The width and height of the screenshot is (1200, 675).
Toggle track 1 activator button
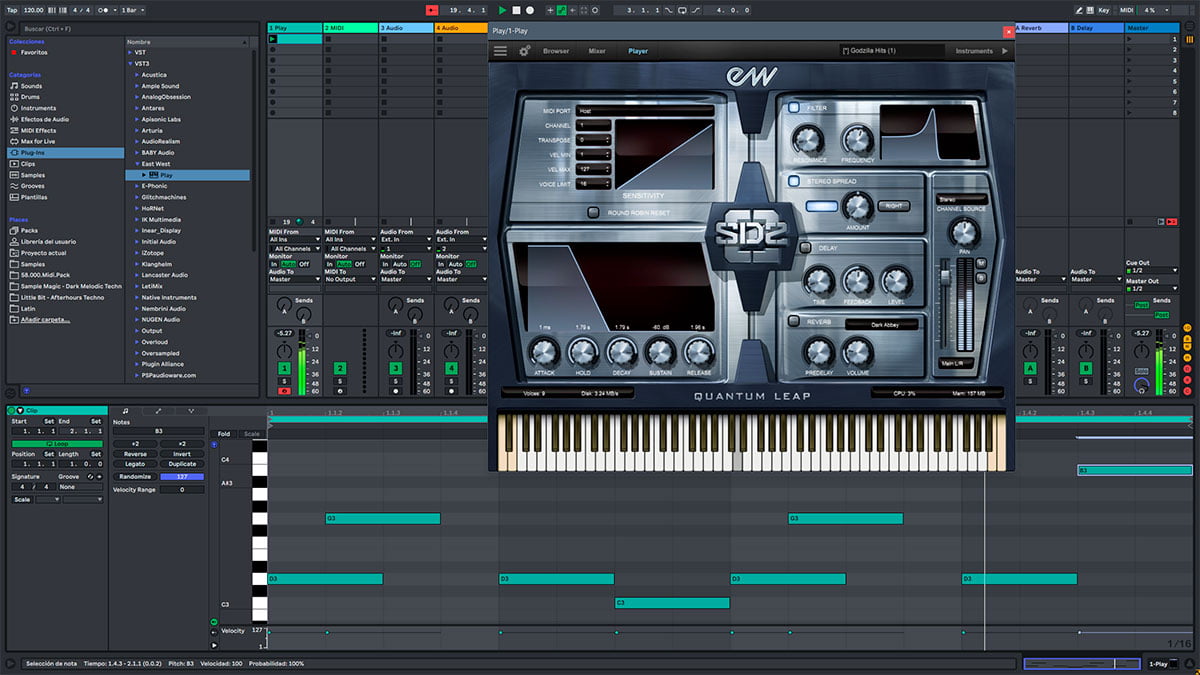(284, 369)
